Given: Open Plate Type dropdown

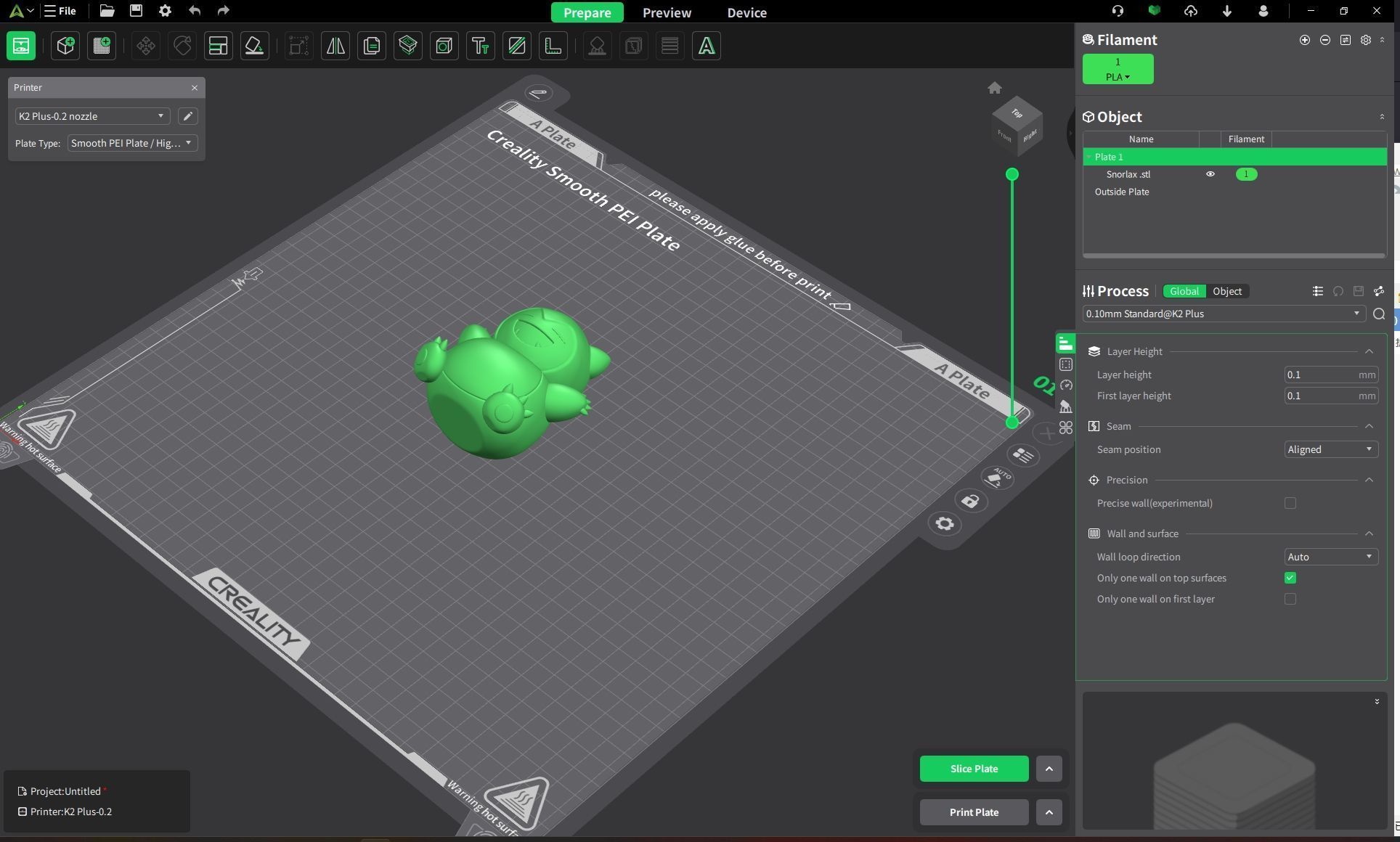Looking at the screenshot, I should pyautogui.click(x=132, y=143).
